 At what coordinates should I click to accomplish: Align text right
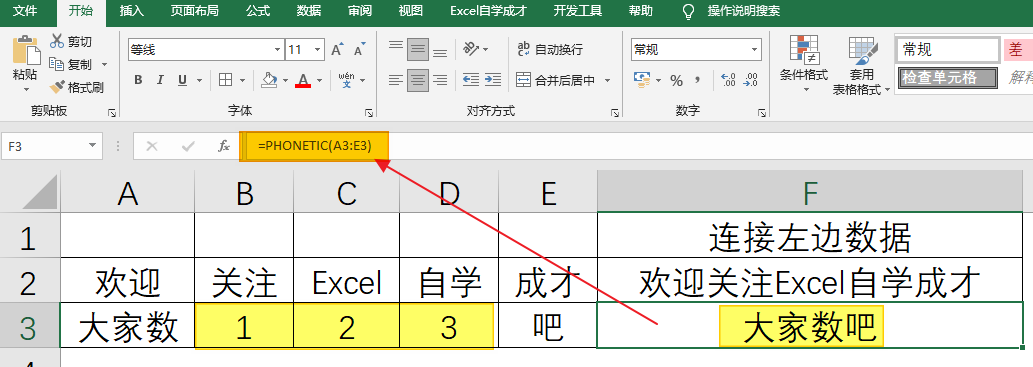439,80
